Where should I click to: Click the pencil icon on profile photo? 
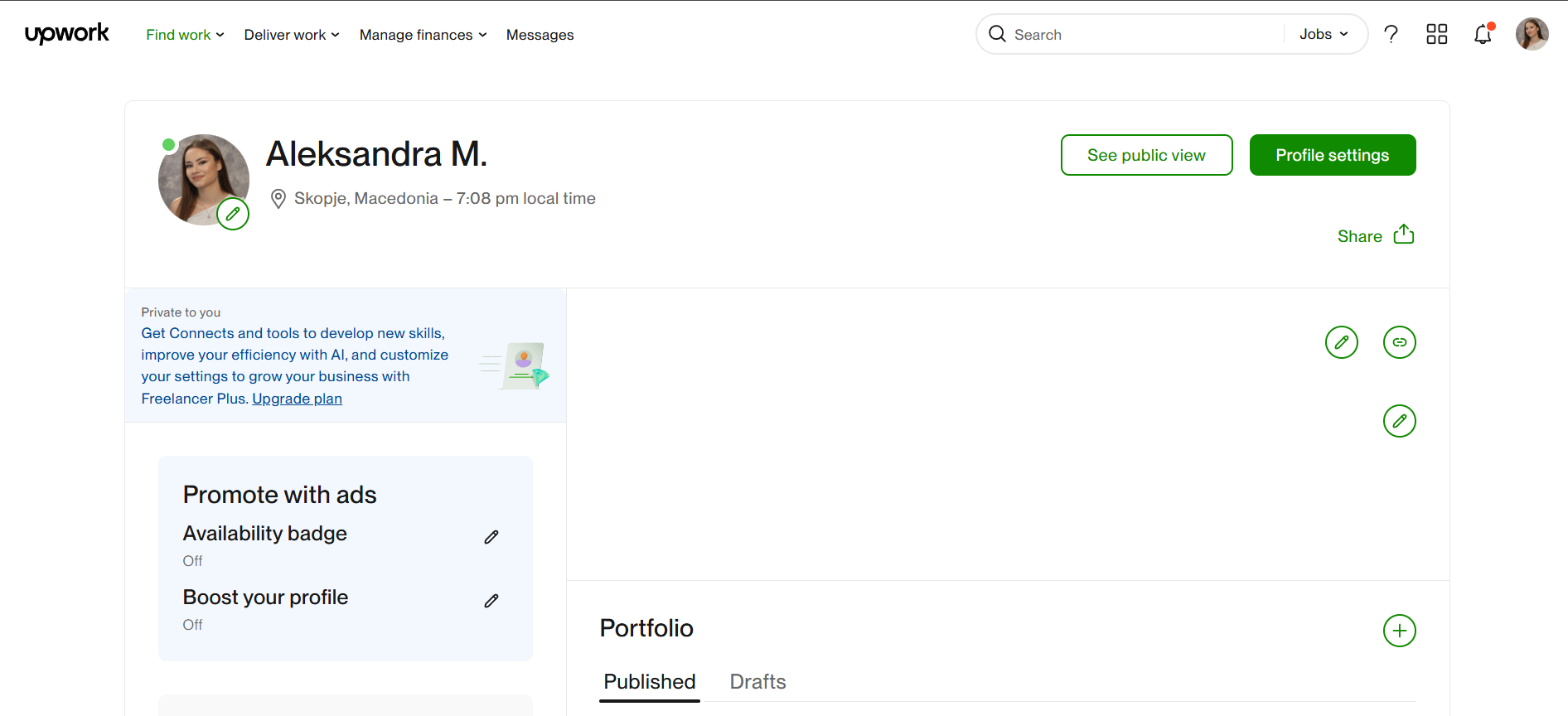pos(233,214)
